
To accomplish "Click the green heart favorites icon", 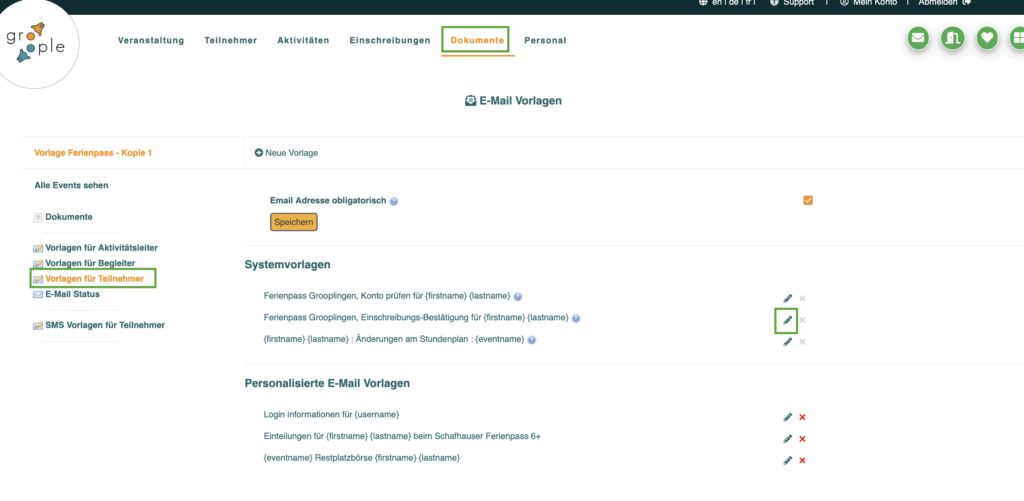I will pos(987,38).
